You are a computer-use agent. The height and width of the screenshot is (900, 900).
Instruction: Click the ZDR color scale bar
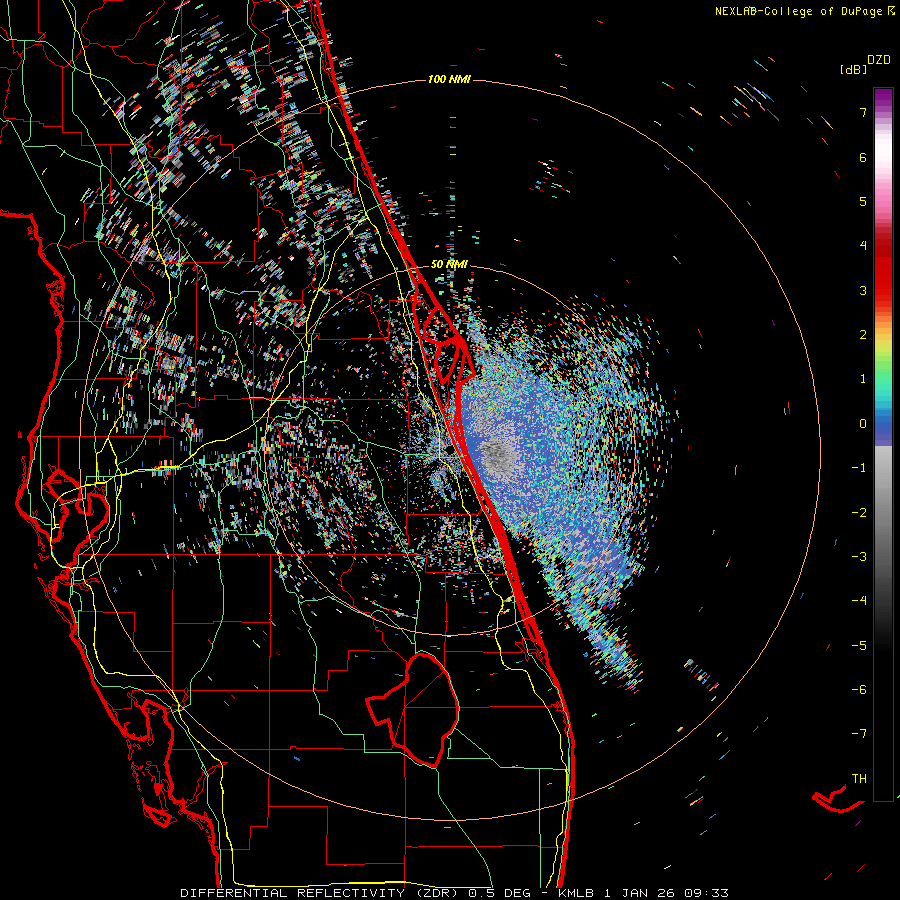(883, 444)
